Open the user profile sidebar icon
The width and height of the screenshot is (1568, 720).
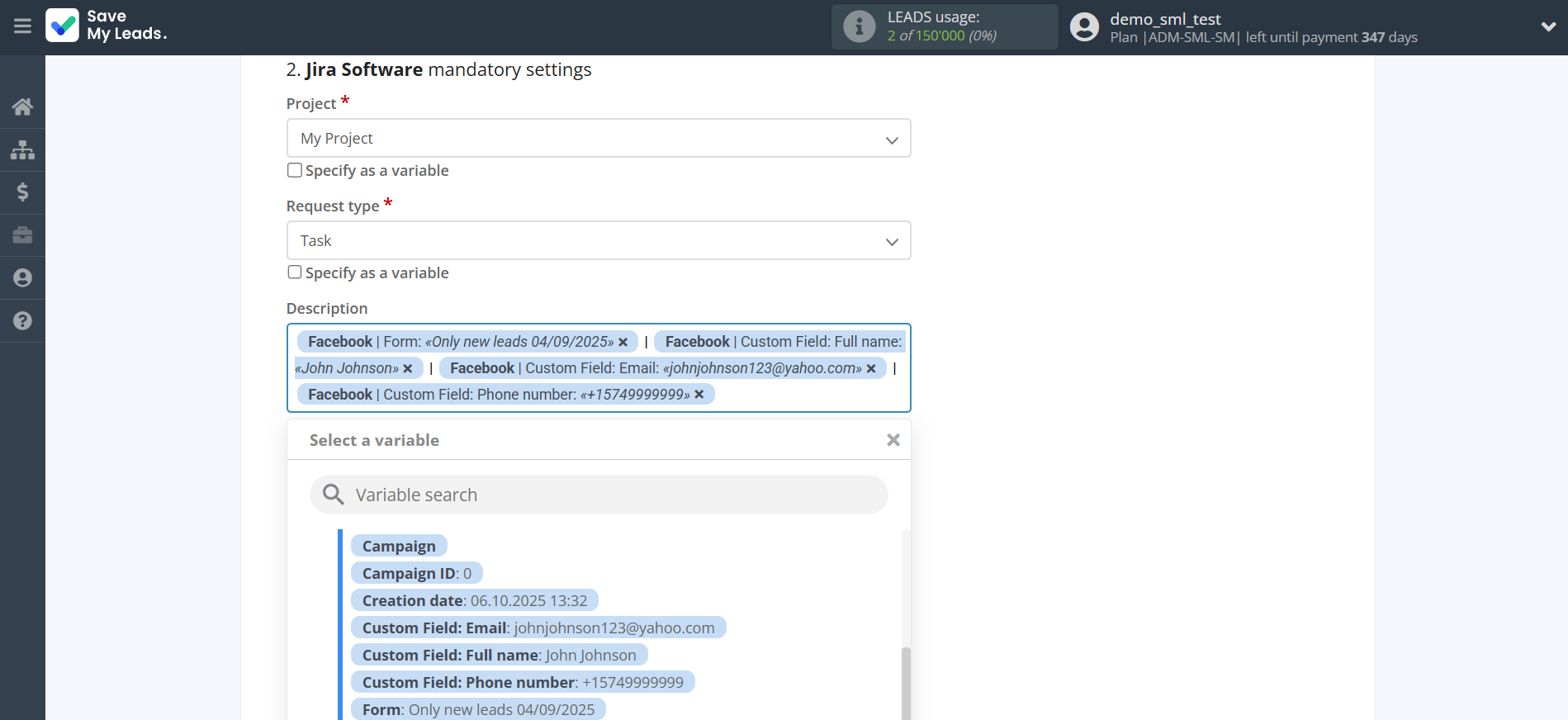[x=22, y=278]
